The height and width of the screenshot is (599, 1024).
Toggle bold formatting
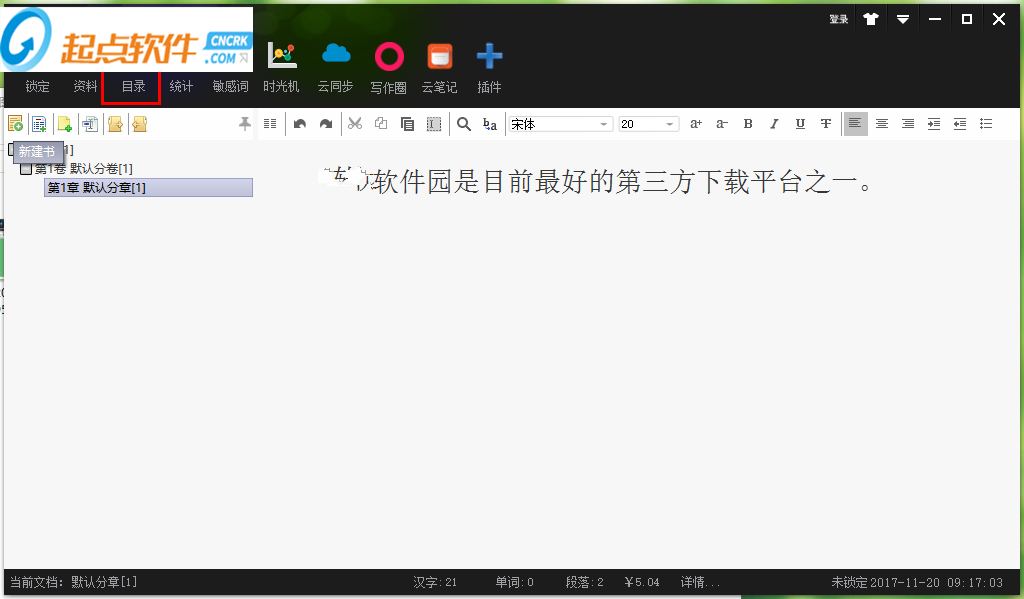click(748, 124)
